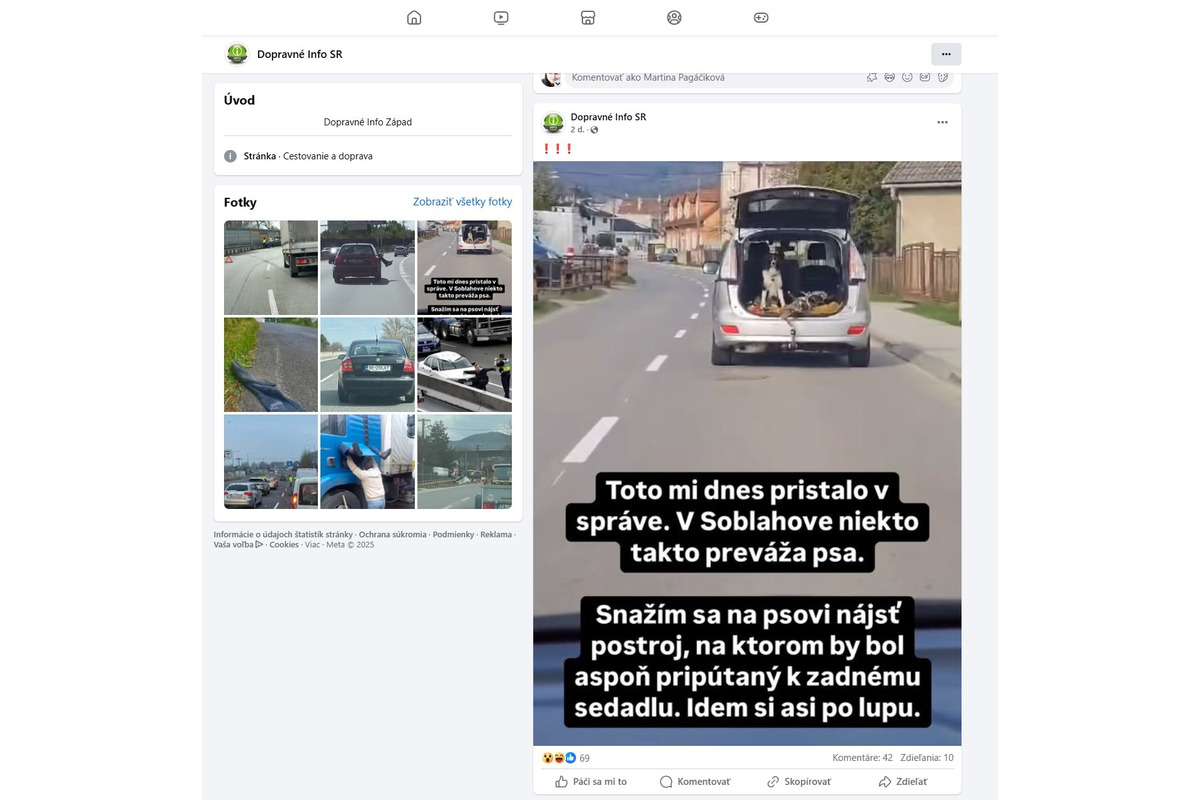Image resolution: width=1200 pixels, height=800 pixels.
Task: Open the page options three-dot button
Action: coord(946,54)
